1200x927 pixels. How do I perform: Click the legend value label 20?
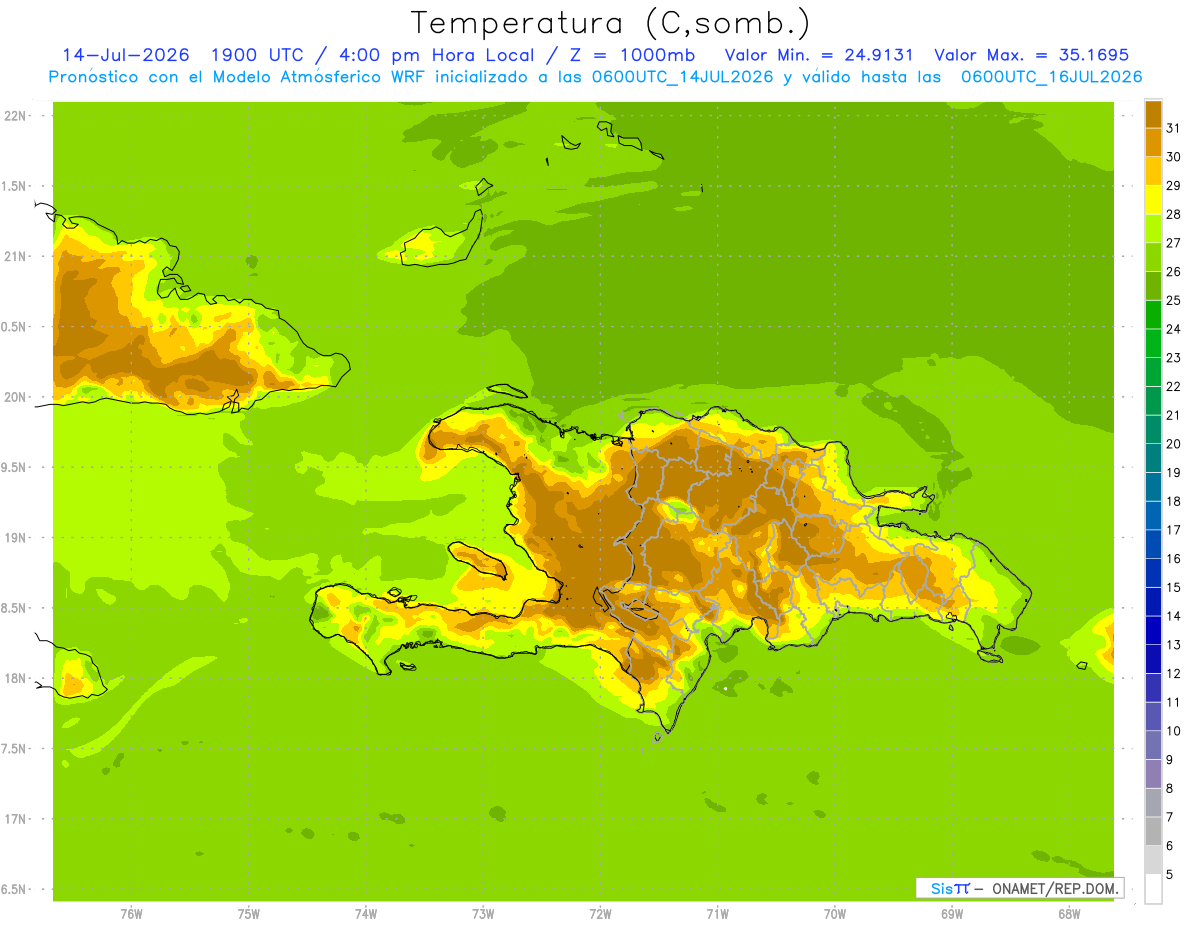(1173, 443)
